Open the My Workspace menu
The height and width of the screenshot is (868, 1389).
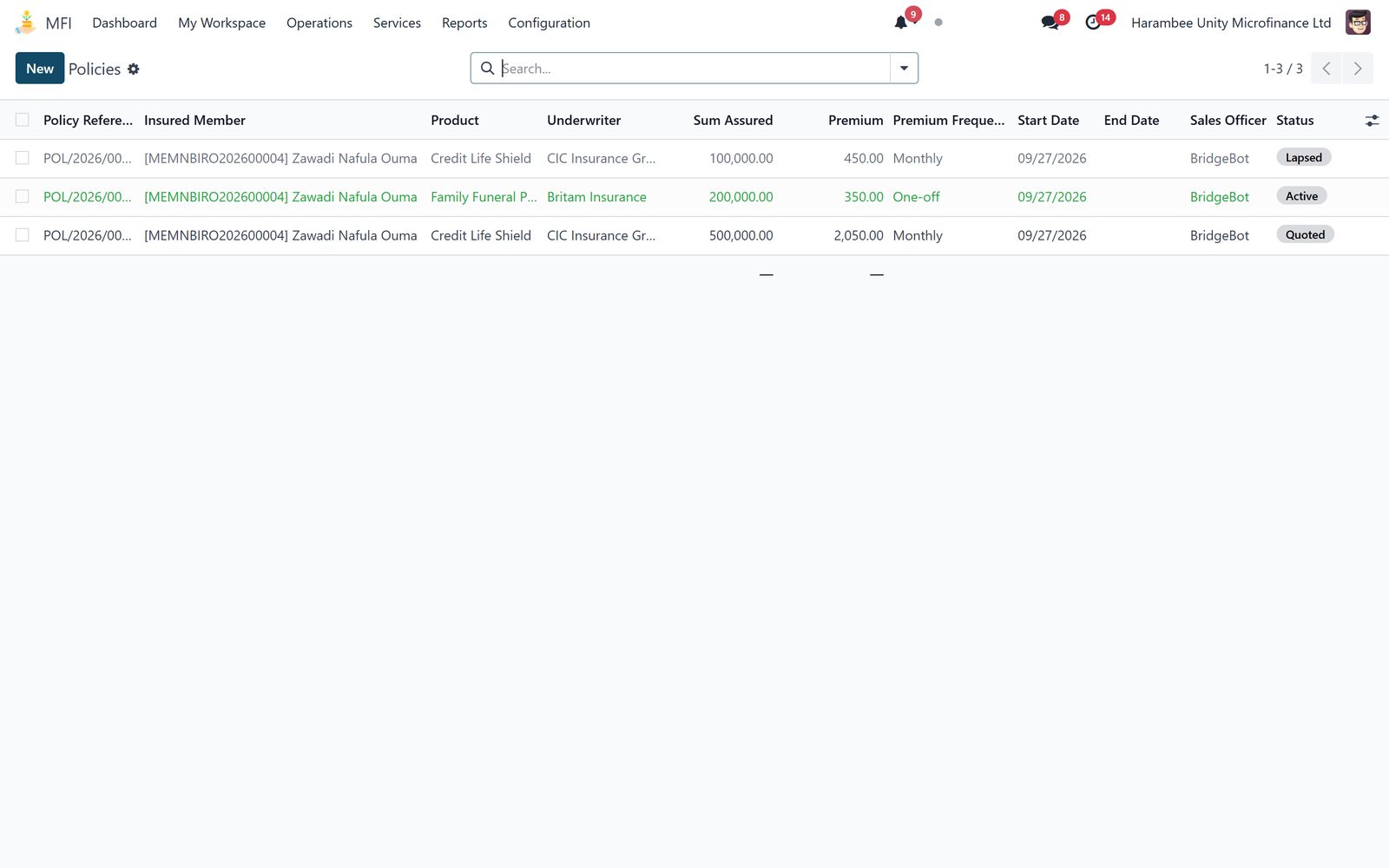coord(222,23)
